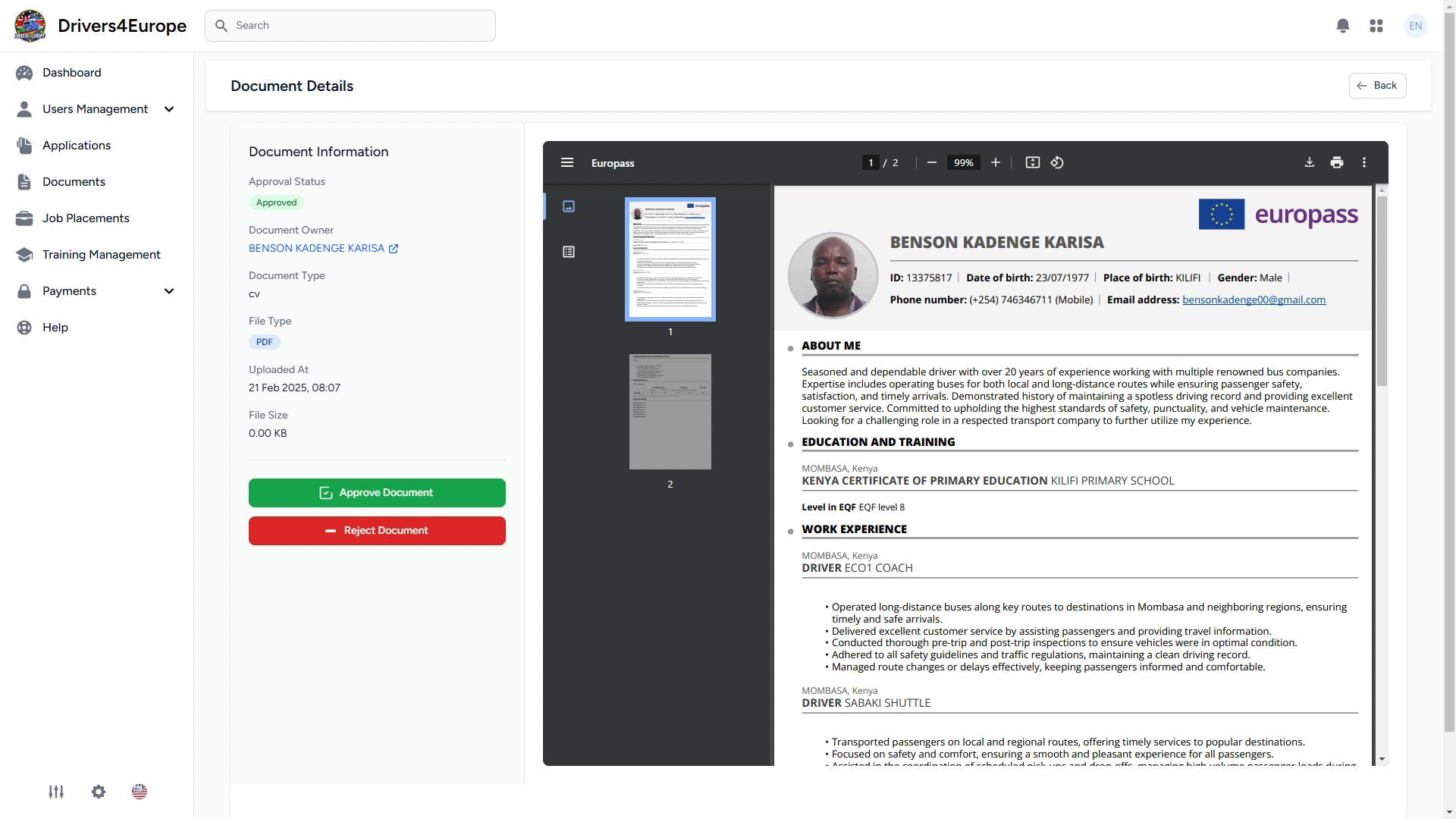Click the Approved status badge
This screenshot has width=1456, height=819.
coord(276,202)
